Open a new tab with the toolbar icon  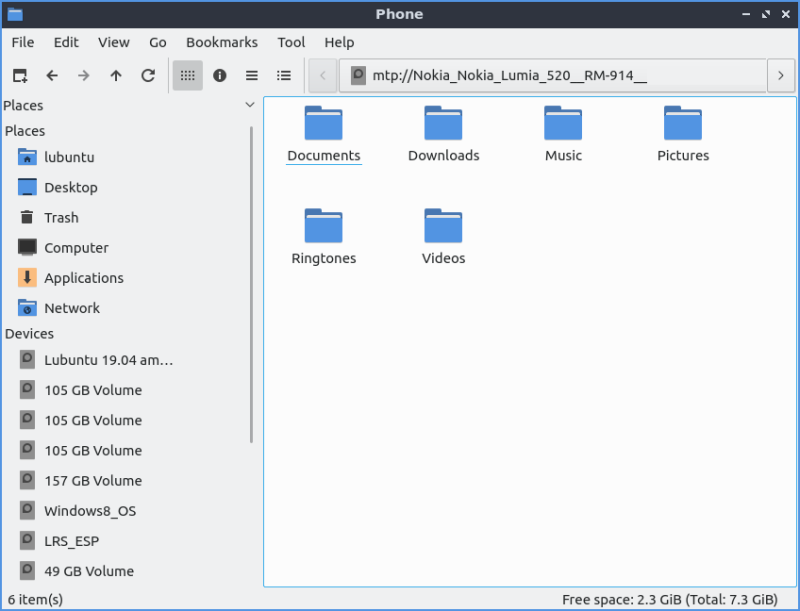point(18,75)
